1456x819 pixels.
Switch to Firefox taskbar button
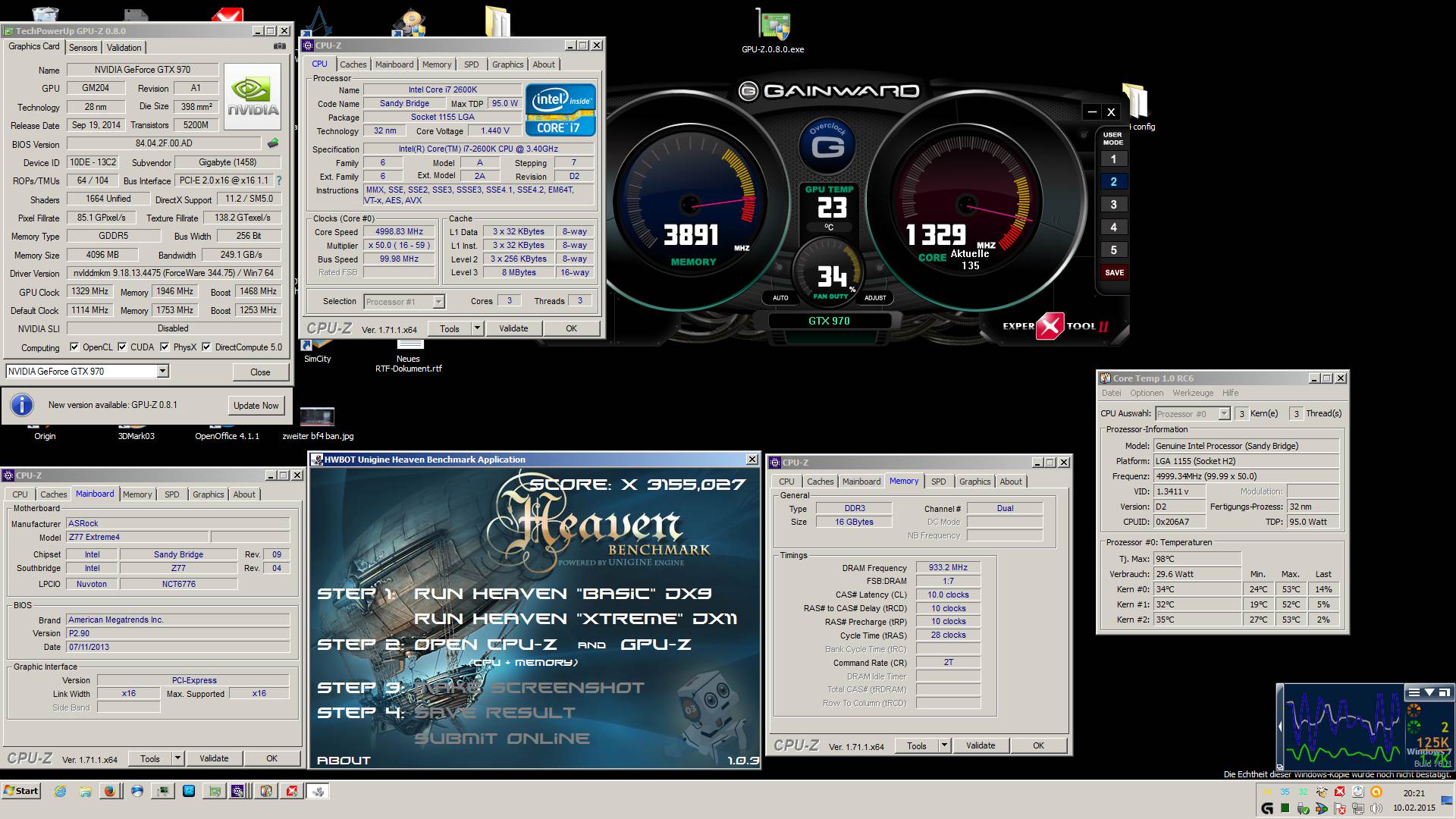pyautogui.click(x=110, y=791)
